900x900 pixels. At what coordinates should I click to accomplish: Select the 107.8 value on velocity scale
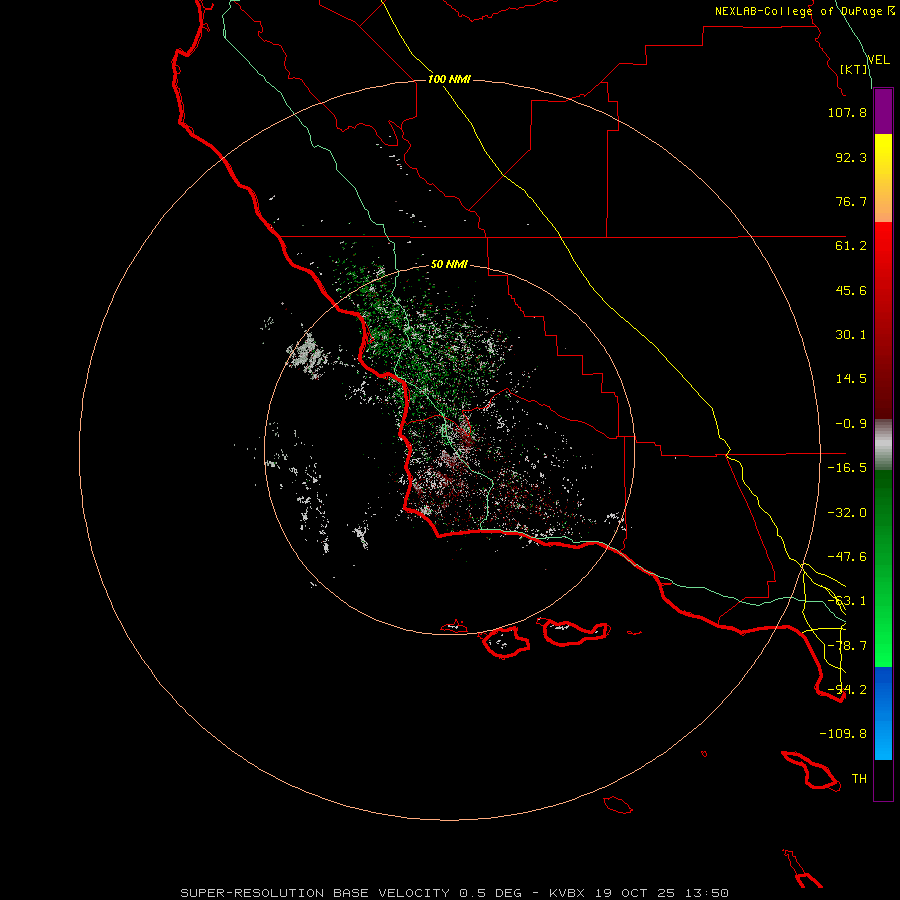tap(847, 112)
